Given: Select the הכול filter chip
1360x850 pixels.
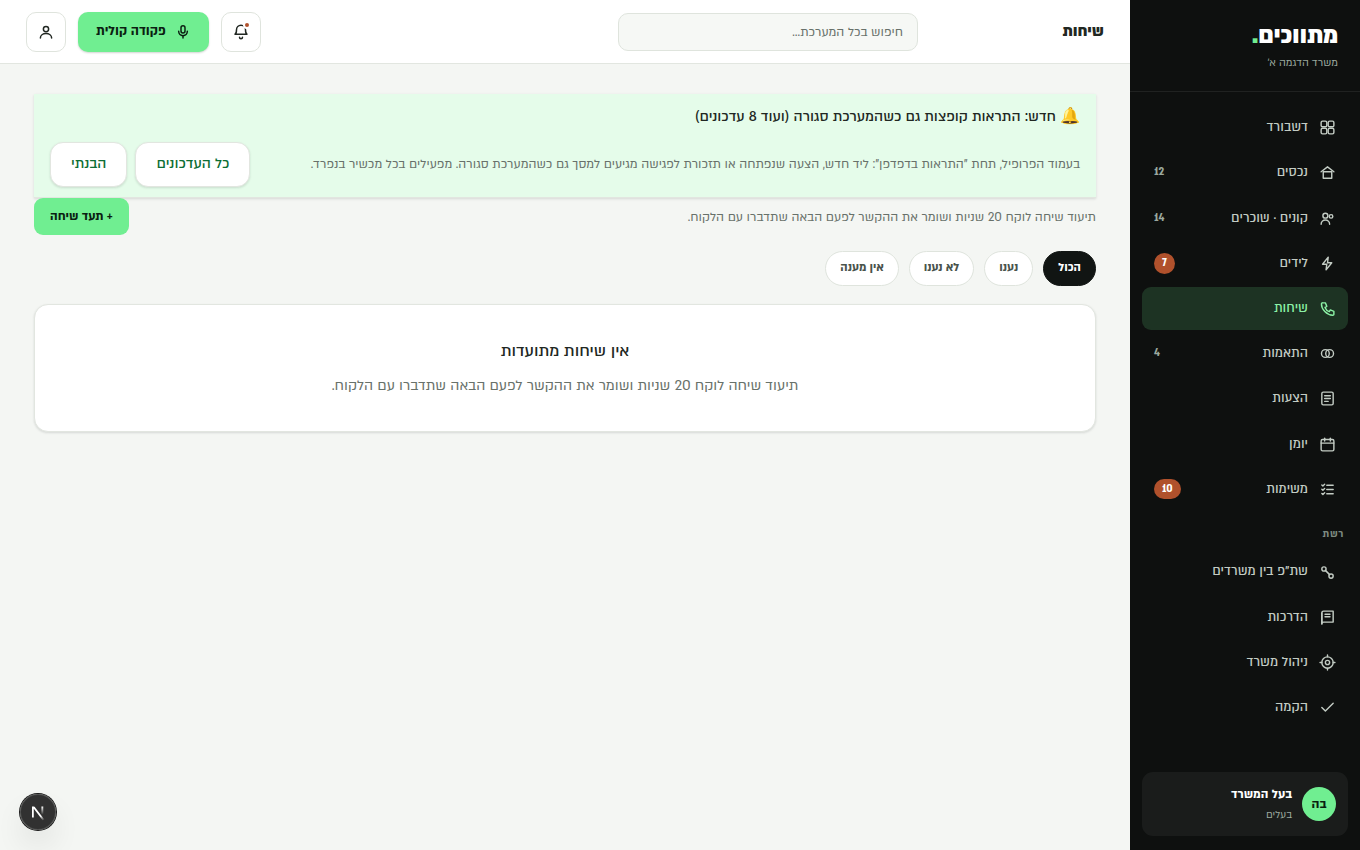Looking at the screenshot, I should pyautogui.click(x=1069, y=268).
